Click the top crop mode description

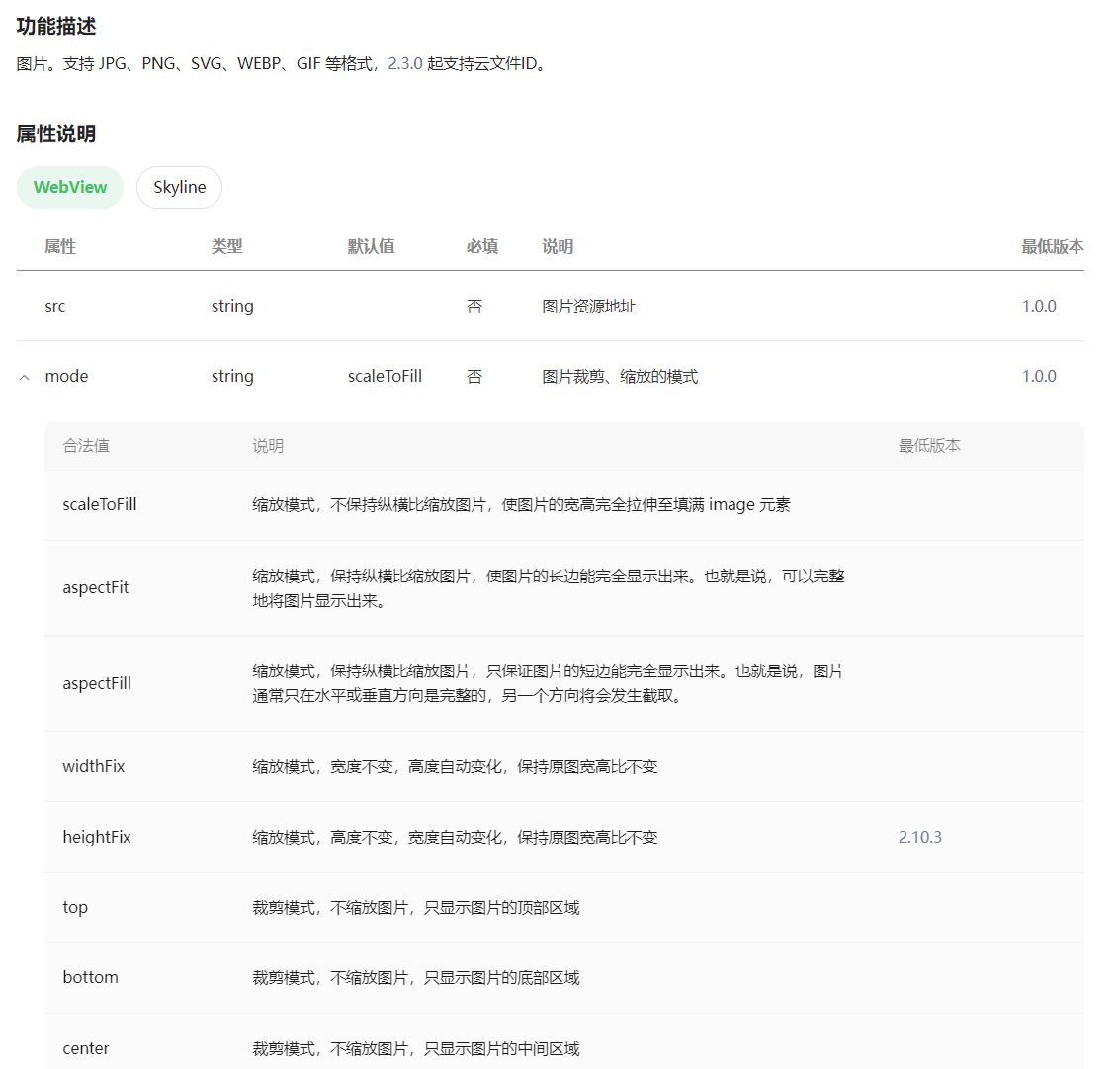coord(416,908)
